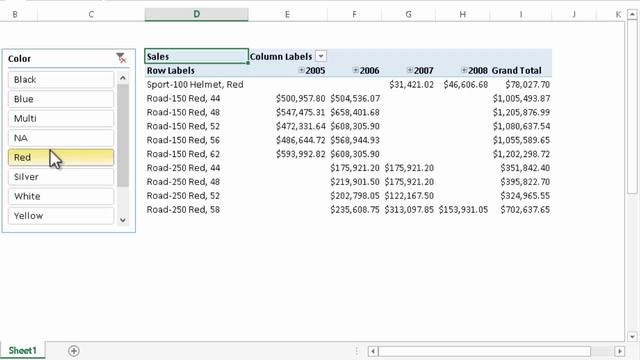Click the $658,401.68 cell
This screenshot has width=640, height=360.
(x=355, y=112)
